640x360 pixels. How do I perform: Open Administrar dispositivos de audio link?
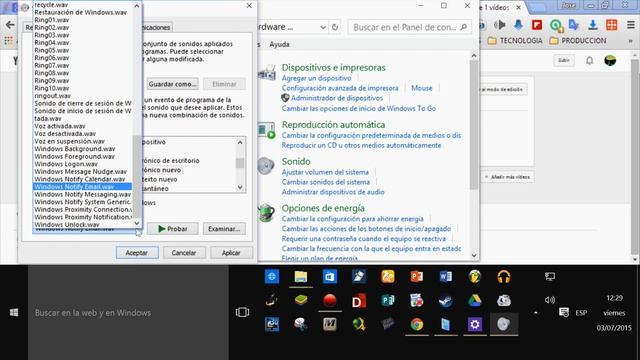(x=333, y=192)
